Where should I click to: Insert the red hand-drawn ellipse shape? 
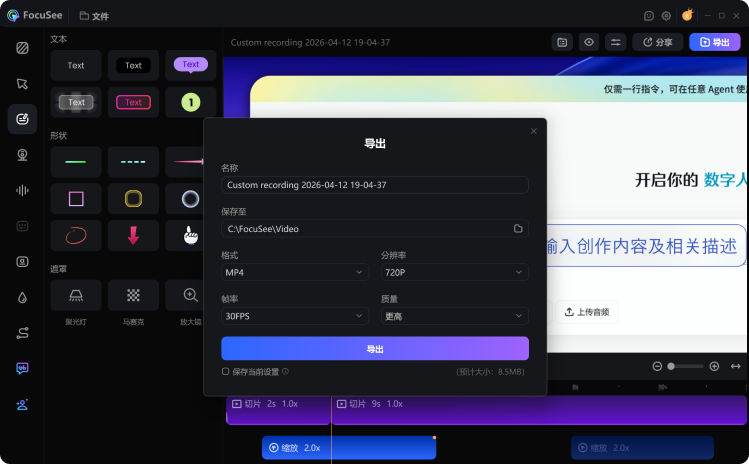pos(76,236)
